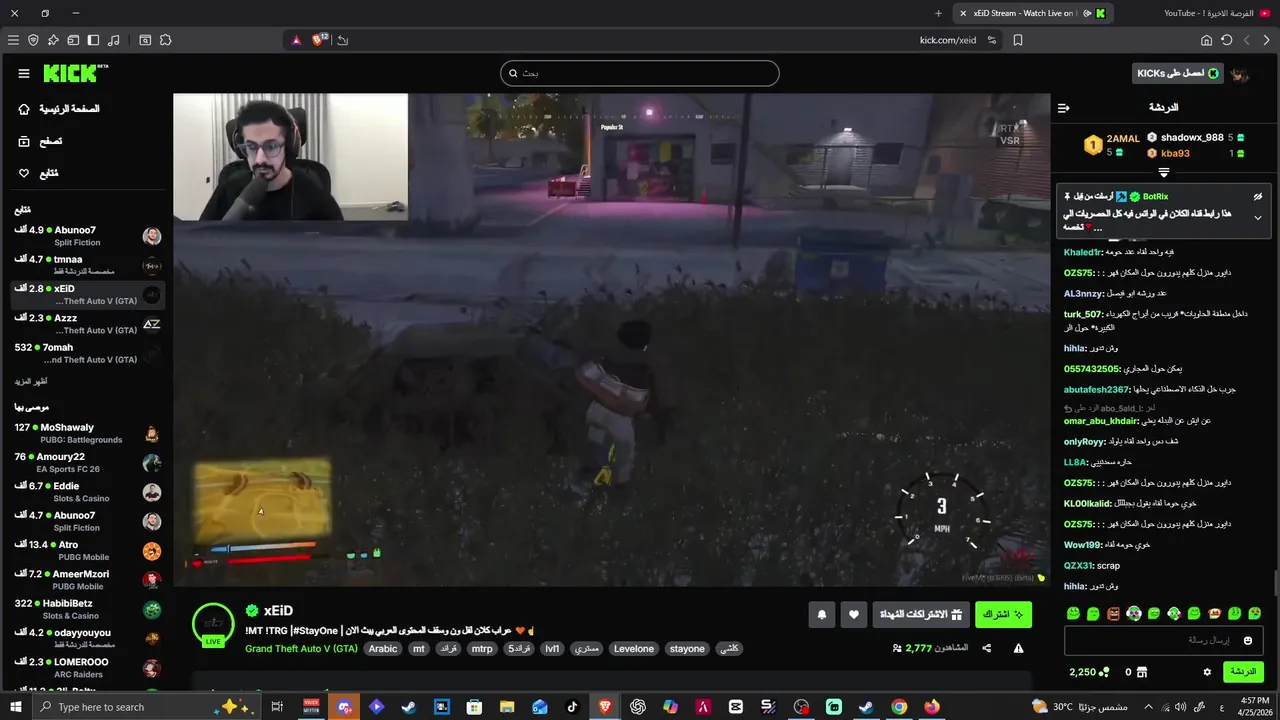Open recommended channel HabibiBetz
Screen dimensions: 1280x720
pos(87,609)
